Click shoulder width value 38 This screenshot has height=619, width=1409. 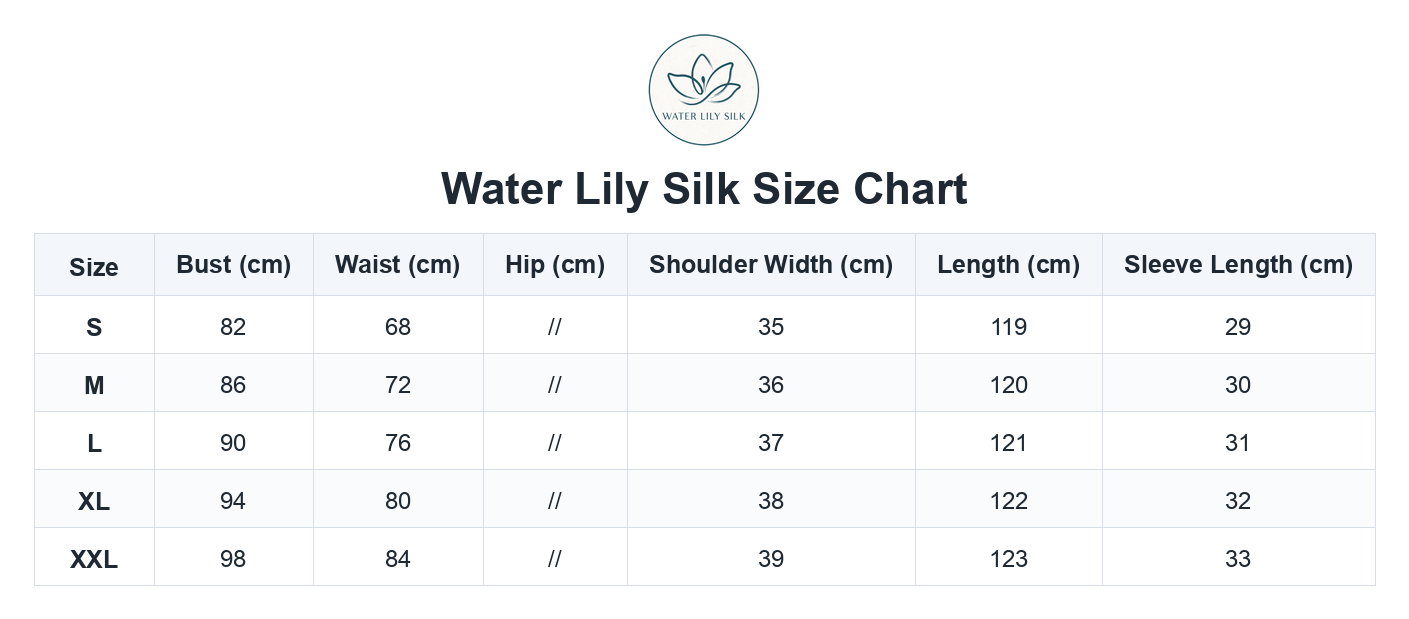771,501
